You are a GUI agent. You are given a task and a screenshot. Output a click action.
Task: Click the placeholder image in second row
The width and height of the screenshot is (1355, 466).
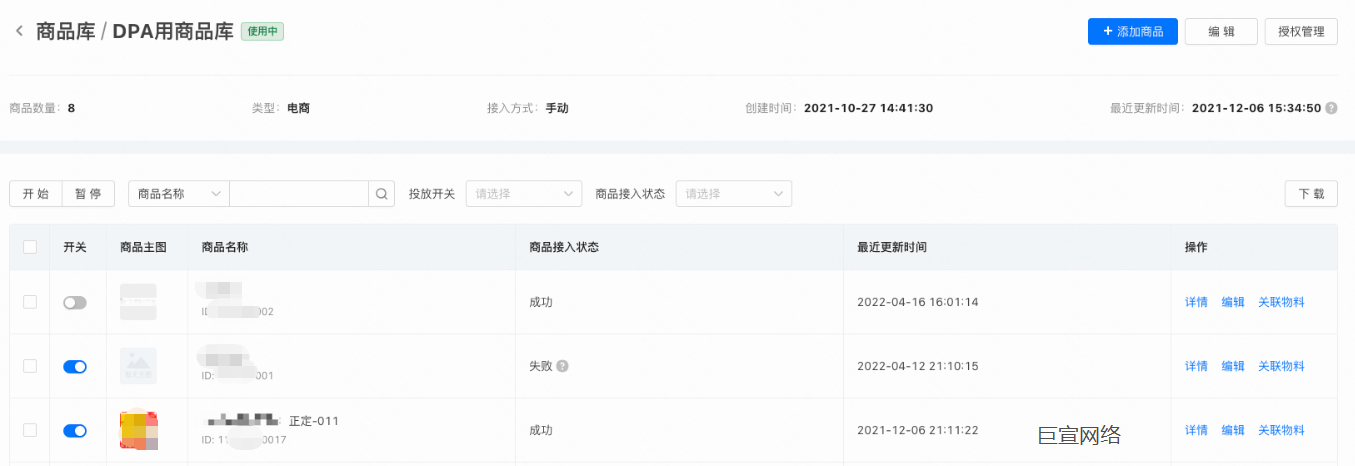tap(138, 366)
